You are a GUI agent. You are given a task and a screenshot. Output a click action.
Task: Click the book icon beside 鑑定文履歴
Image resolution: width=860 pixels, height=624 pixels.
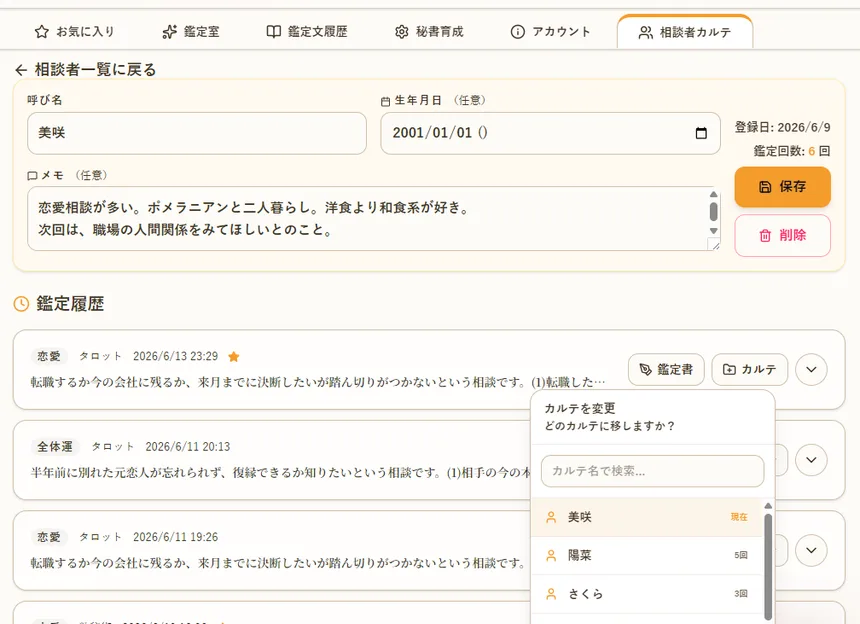point(273,32)
